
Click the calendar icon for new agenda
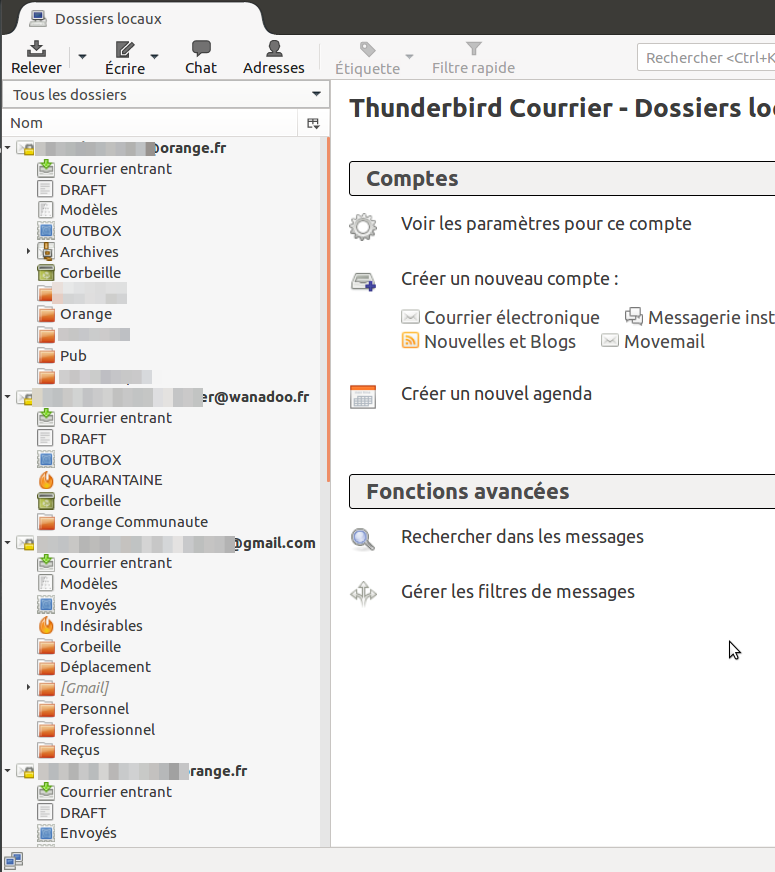coord(363,397)
